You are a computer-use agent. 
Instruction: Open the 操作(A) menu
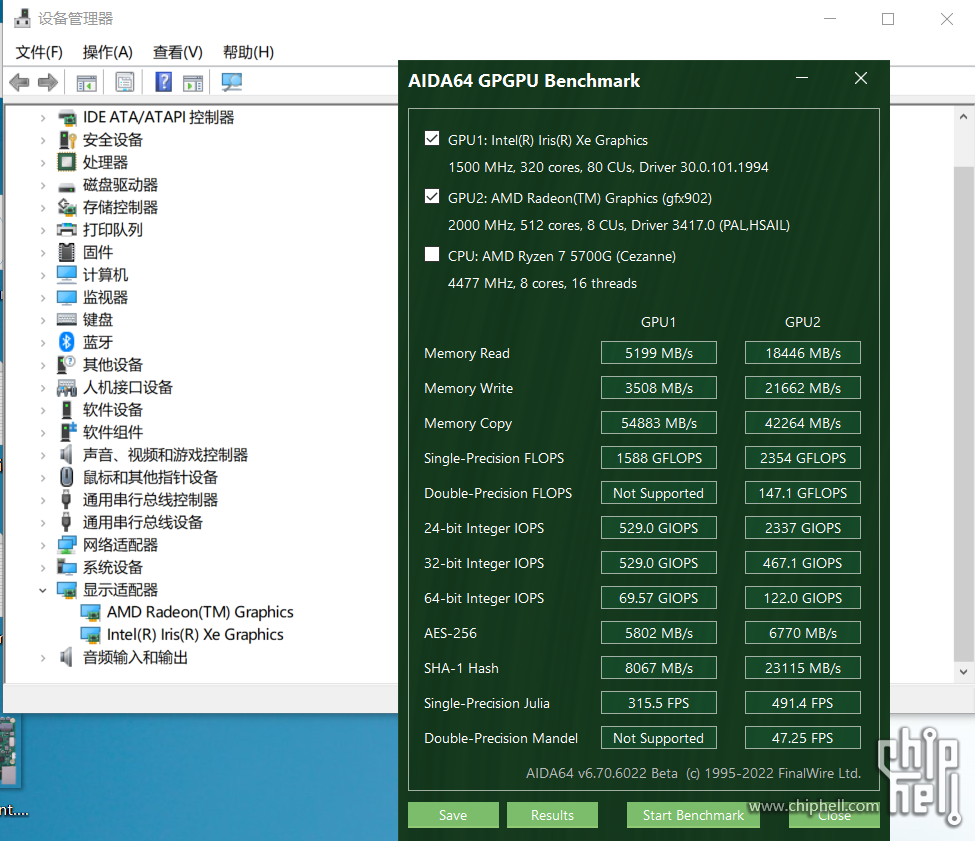pyautogui.click(x=108, y=52)
